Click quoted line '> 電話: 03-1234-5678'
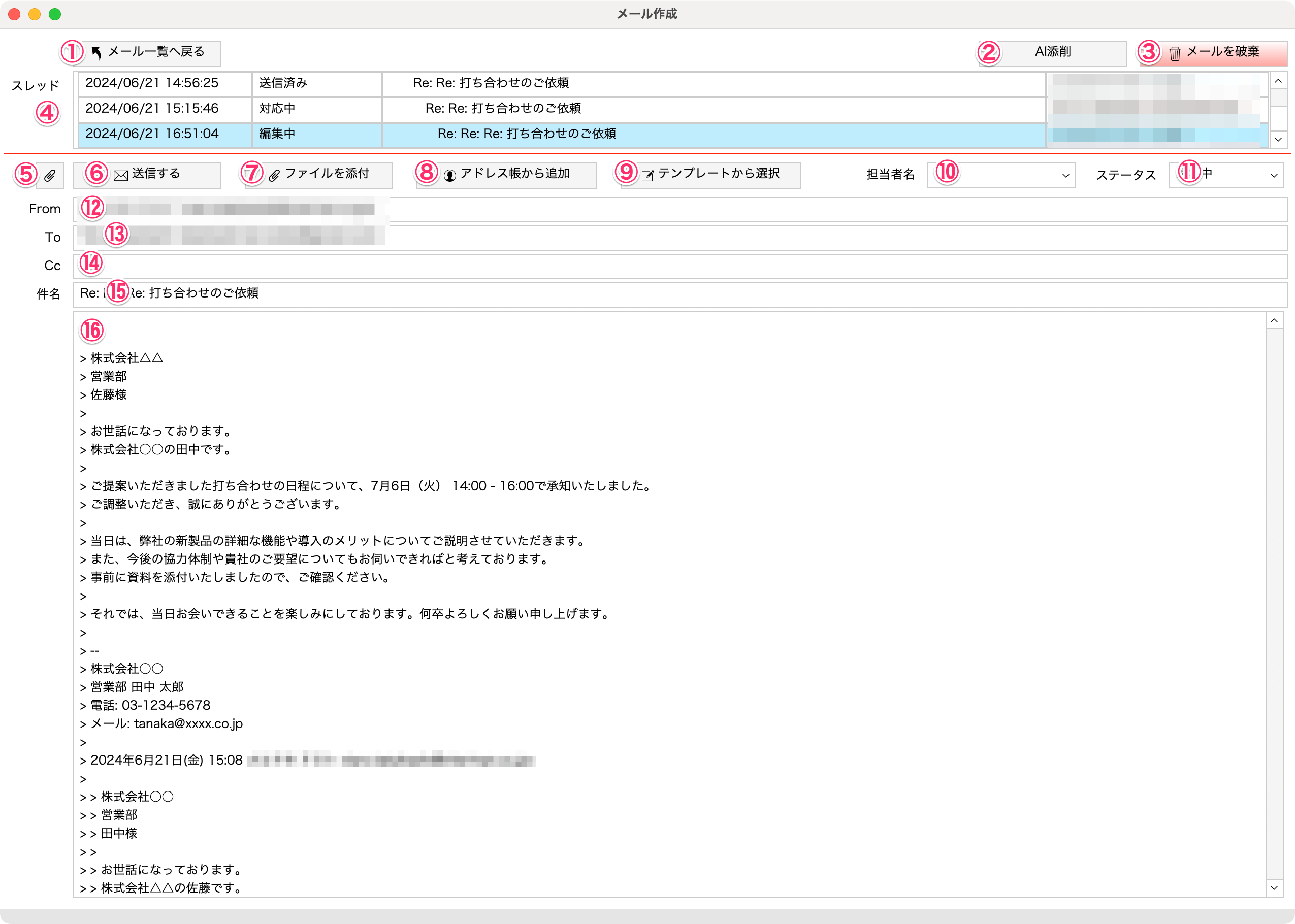Screen dimensions: 1295x924 pos(145,706)
